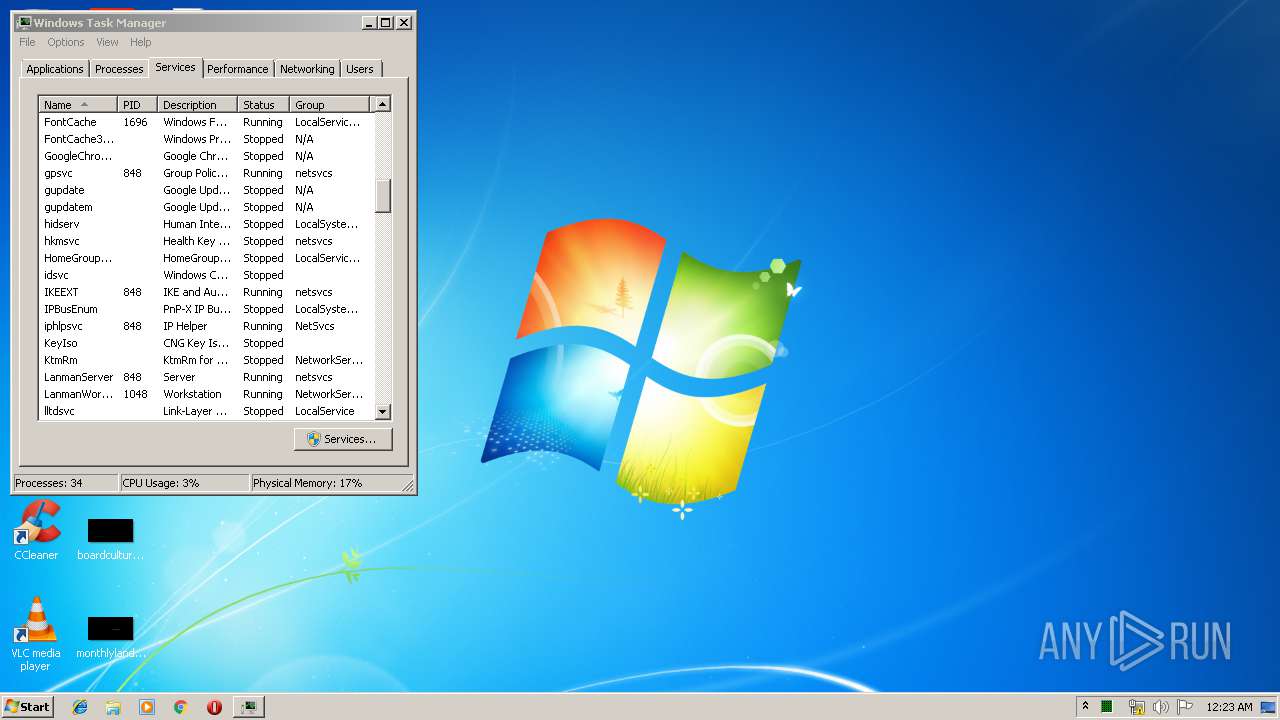Open the File menu

[27, 42]
